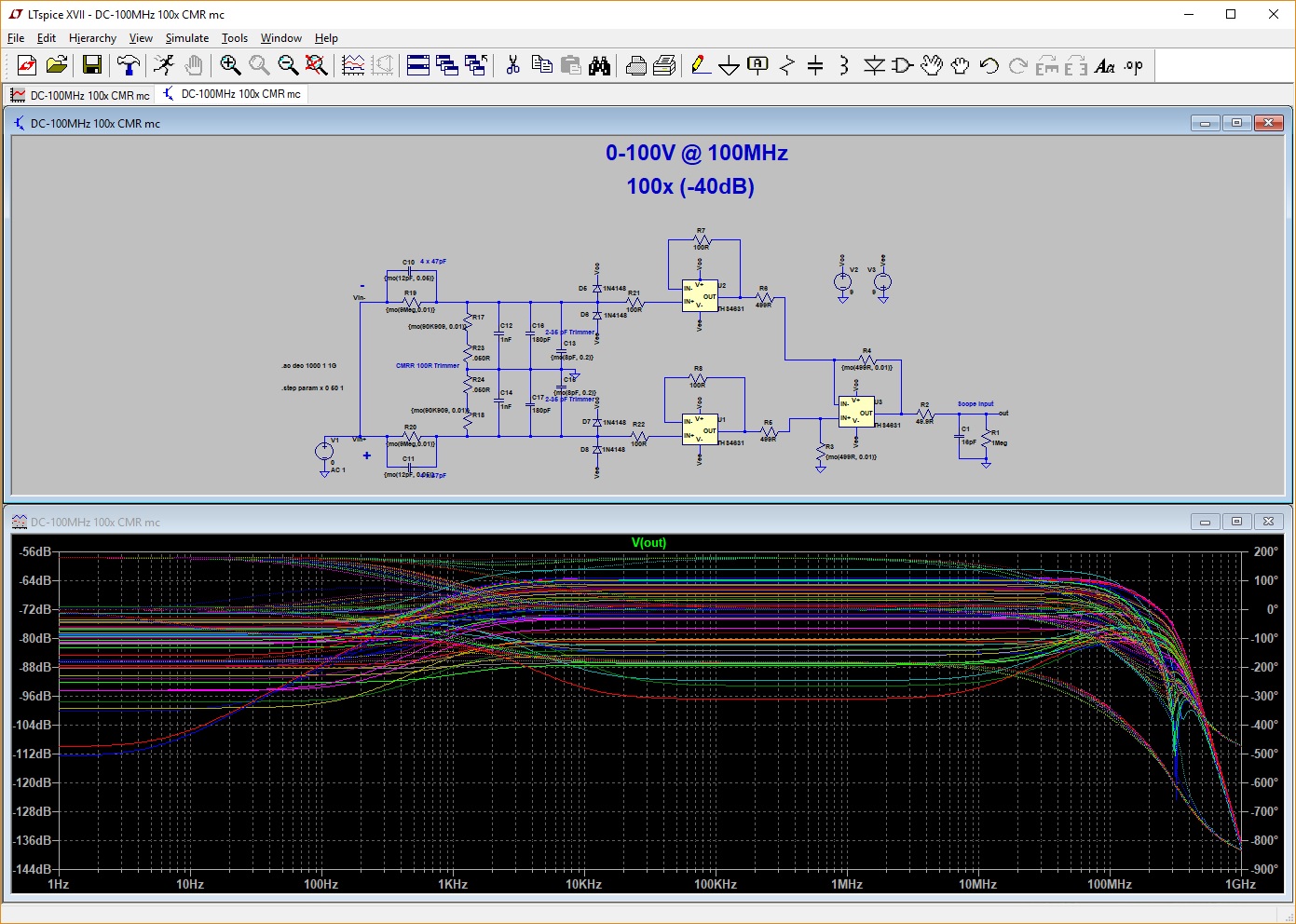Select the V(out) trace label
Viewport: 1296px width, 924px height.
tap(649, 542)
